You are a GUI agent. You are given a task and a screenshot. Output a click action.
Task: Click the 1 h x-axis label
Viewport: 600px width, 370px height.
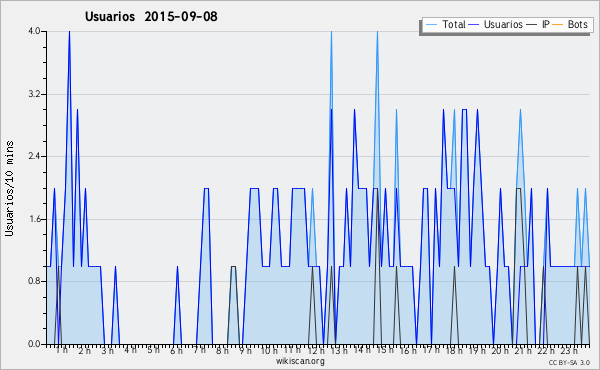point(62,350)
